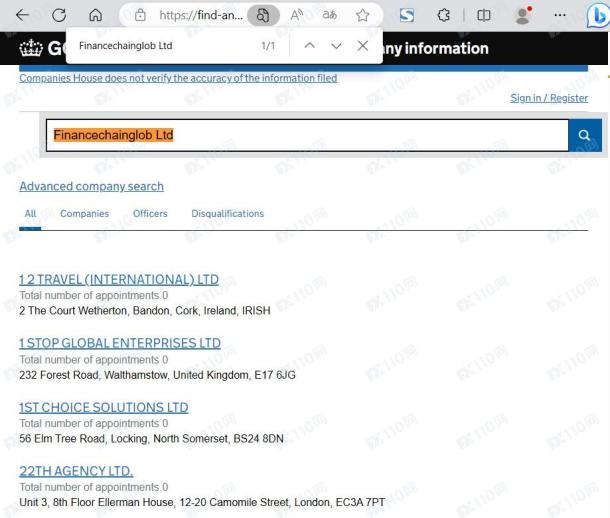Switch to the Companies tab

84,214
